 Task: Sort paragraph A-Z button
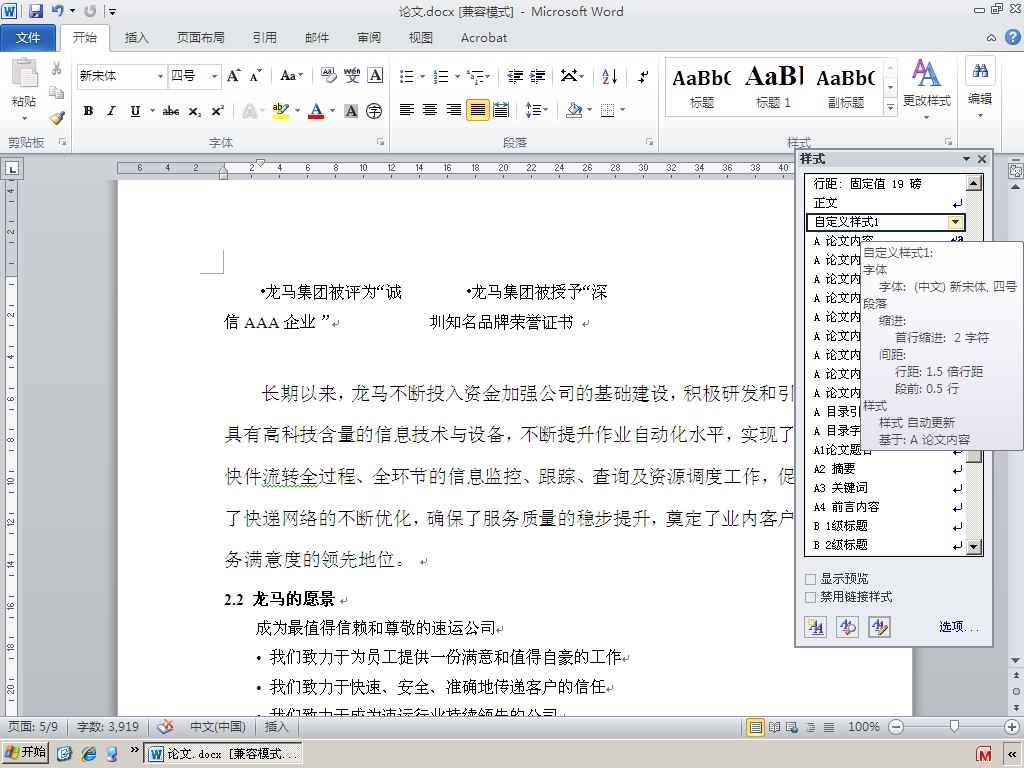[x=609, y=76]
